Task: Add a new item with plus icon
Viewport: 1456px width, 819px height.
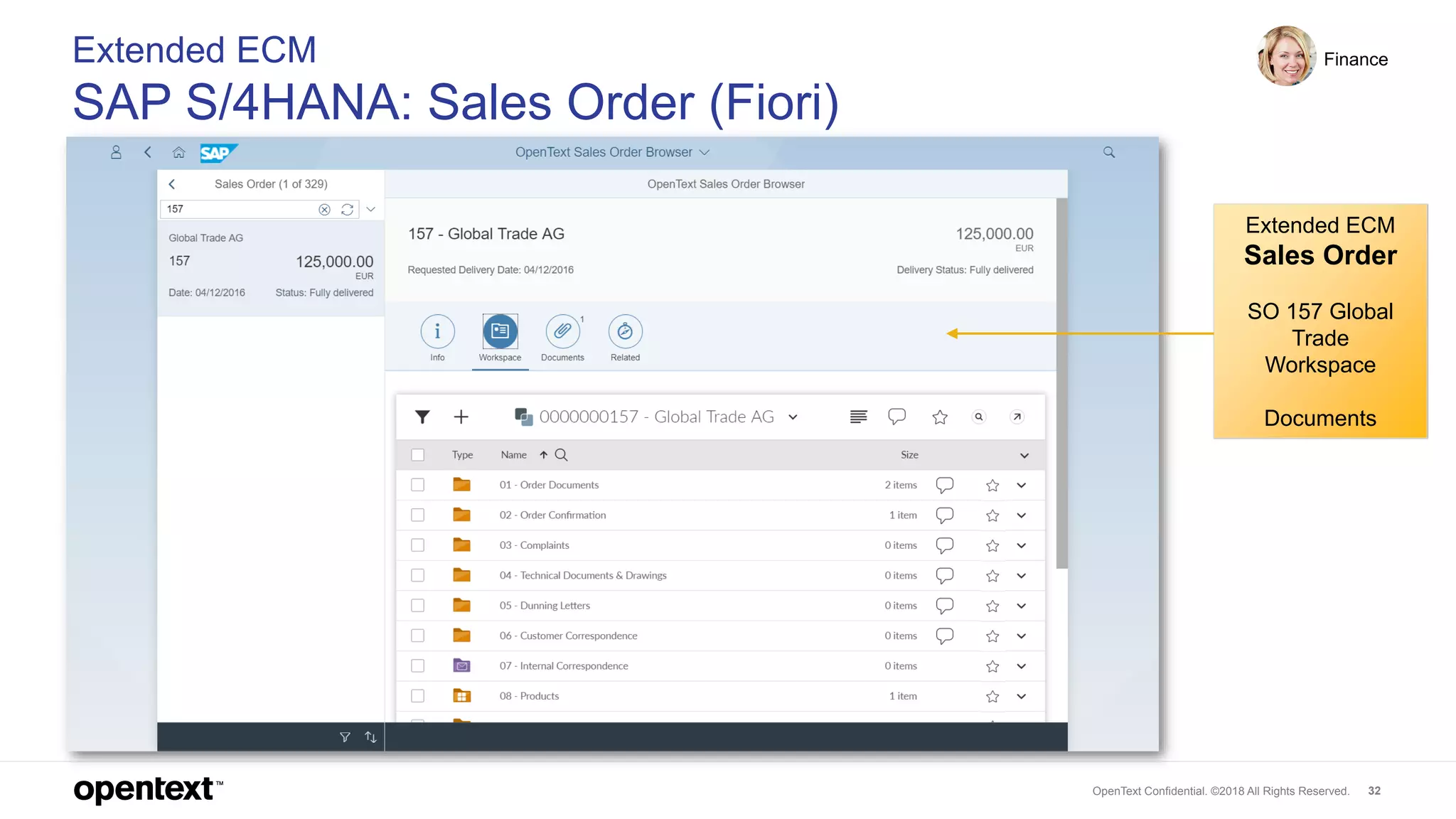Action: click(461, 417)
